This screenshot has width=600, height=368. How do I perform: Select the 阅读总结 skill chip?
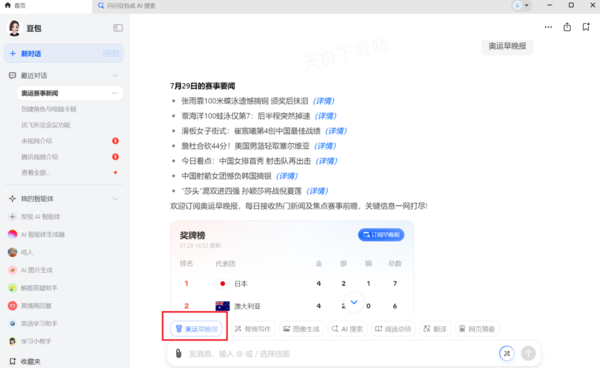(393, 329)
